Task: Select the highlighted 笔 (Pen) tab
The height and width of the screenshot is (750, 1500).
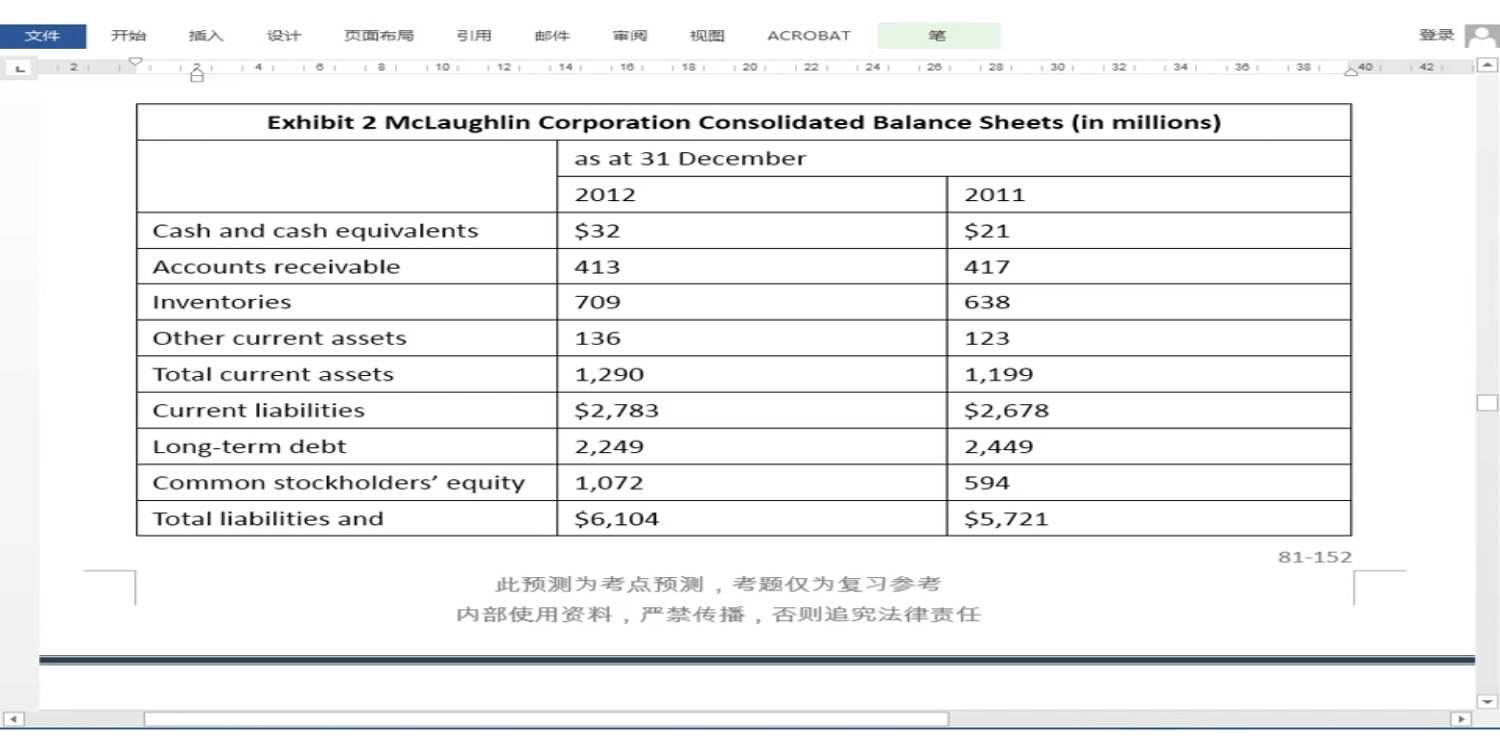Action: click(x=937, y=36)
